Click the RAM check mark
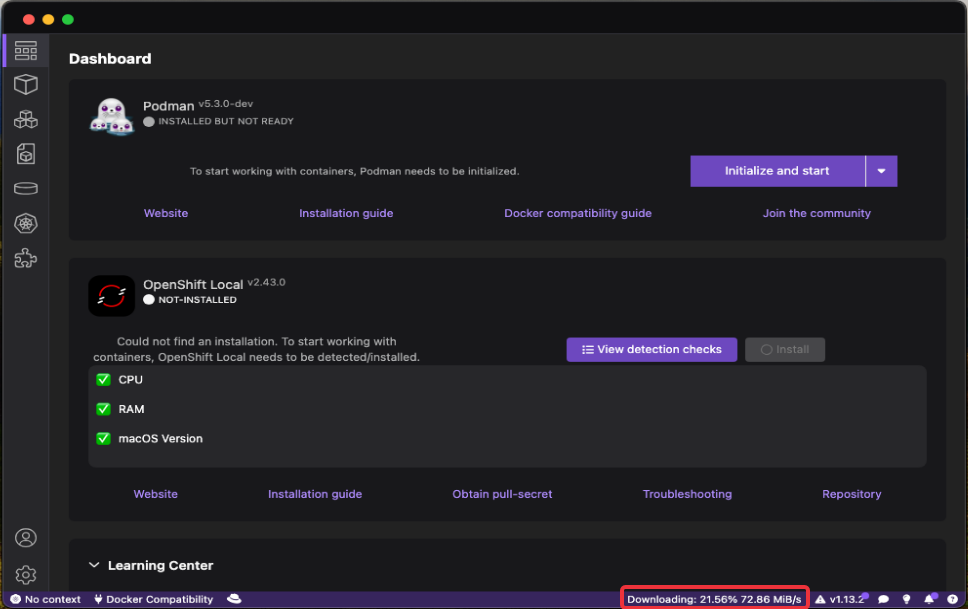Image resolution: width=968 pixels, height=609 pixels. pos(103,409)
